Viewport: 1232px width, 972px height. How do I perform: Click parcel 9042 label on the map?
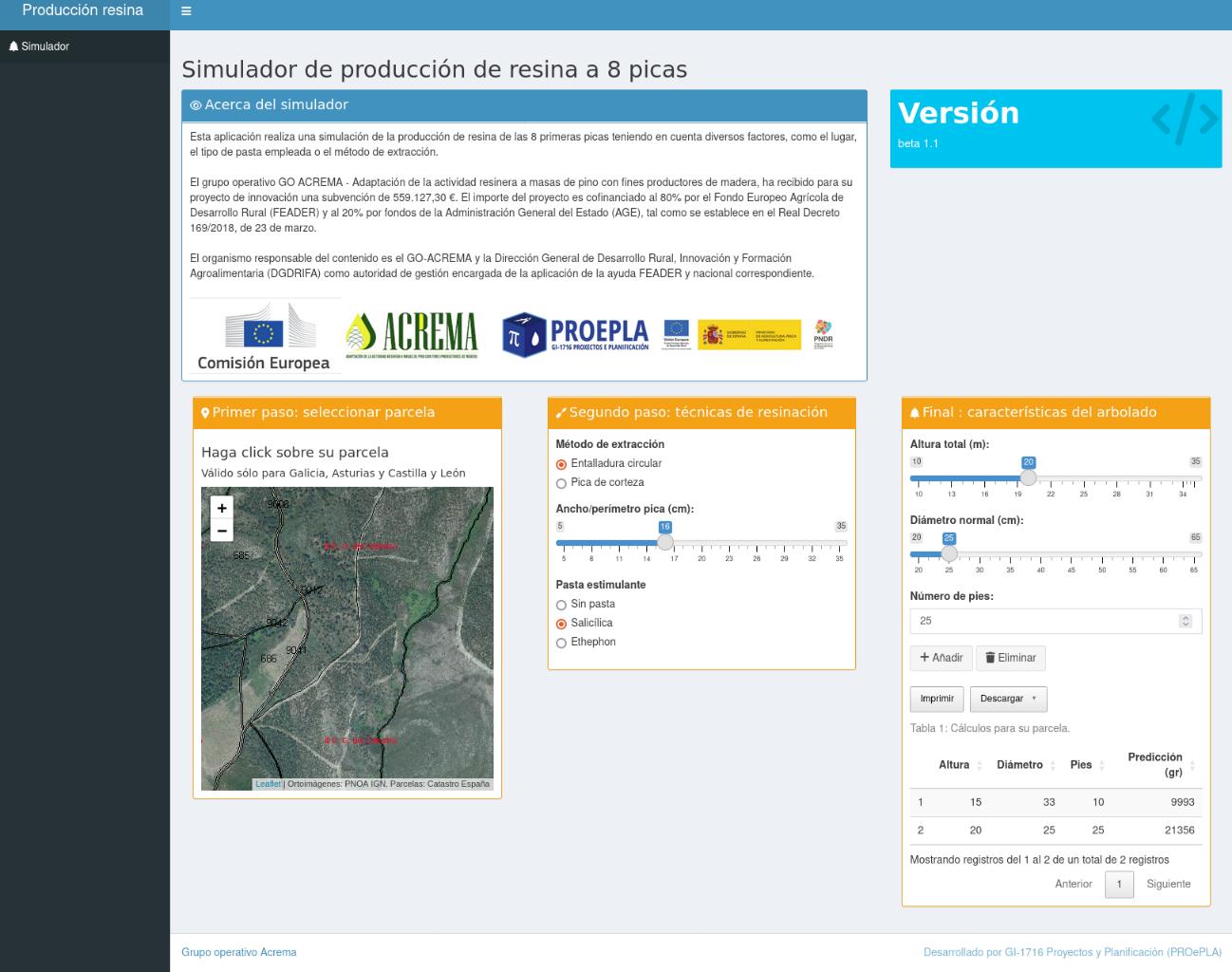tap(276, 623)
